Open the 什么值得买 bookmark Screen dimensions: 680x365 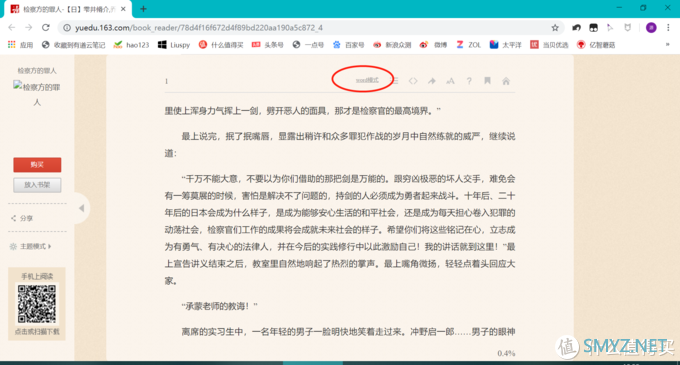point(221,45)
